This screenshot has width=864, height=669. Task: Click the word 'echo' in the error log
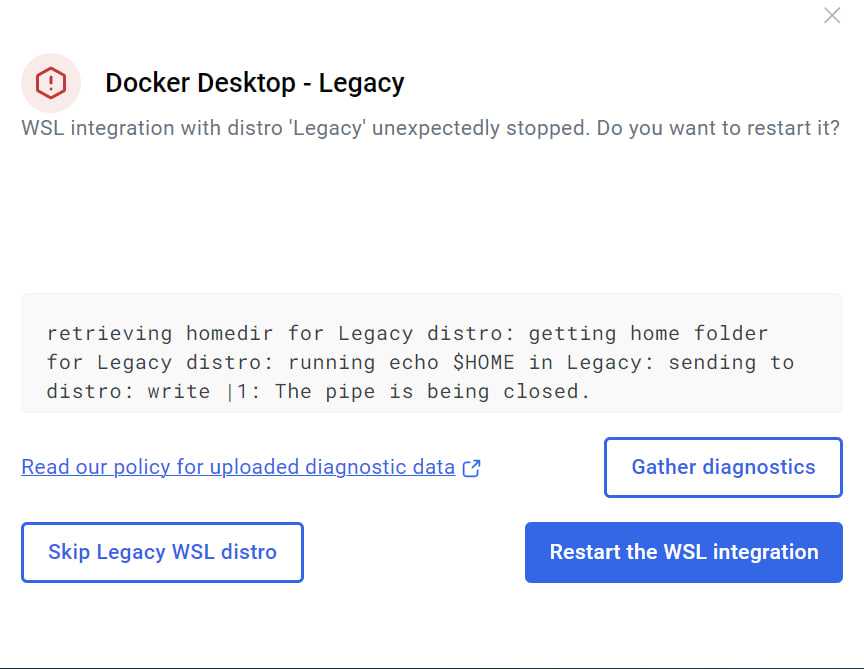410,362
